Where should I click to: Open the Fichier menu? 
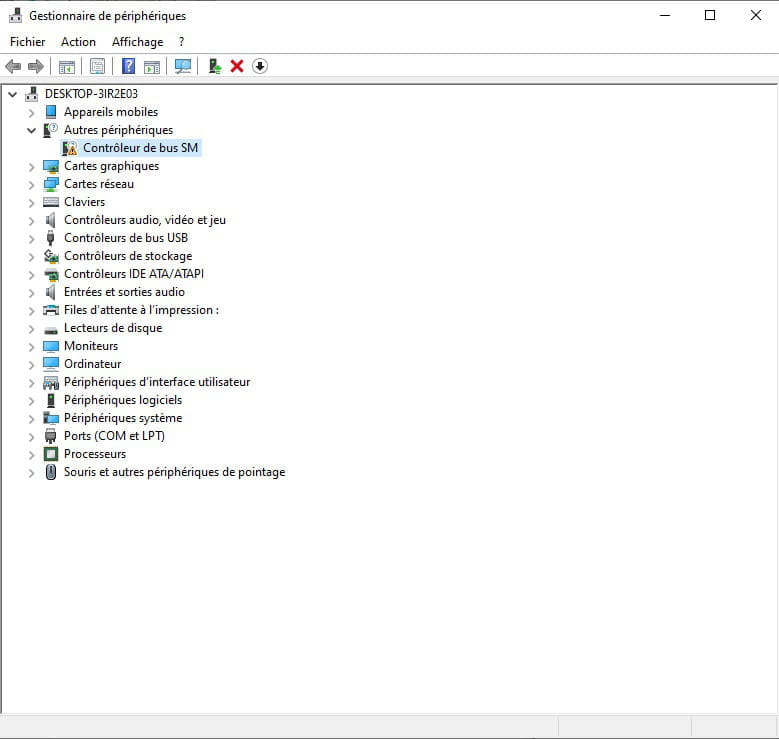[x=27, y=42]
